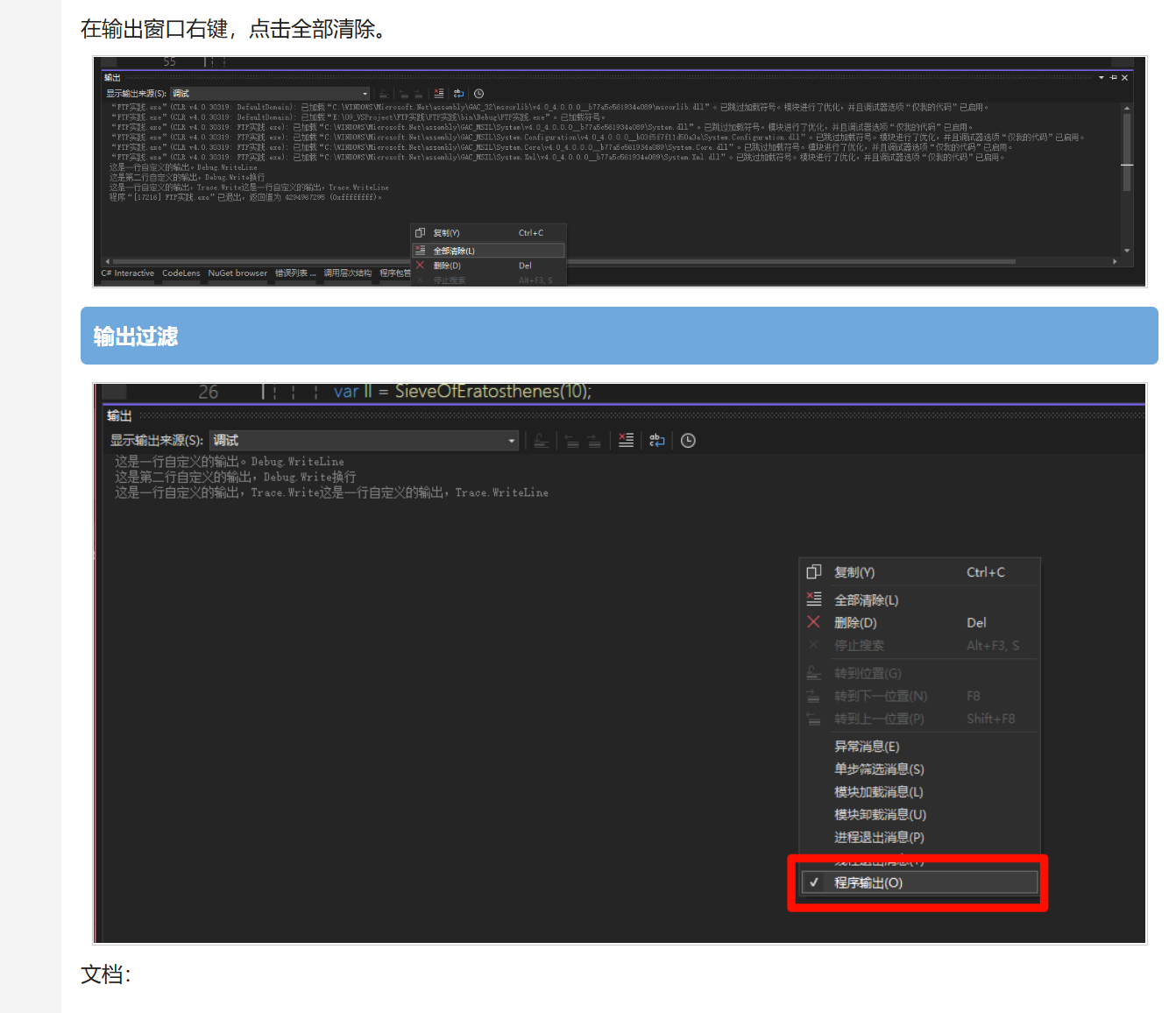The height and width of the screenshot is (1013, 1176).
Task: Switch to the C# Interactive tab
Action: coord(127,273)
